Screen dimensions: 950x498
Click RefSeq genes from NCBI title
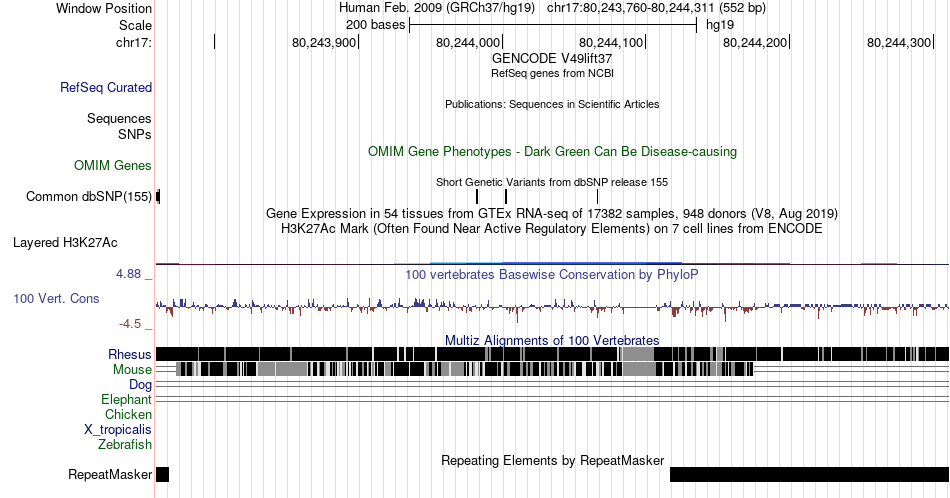click(x=552, y=73)
